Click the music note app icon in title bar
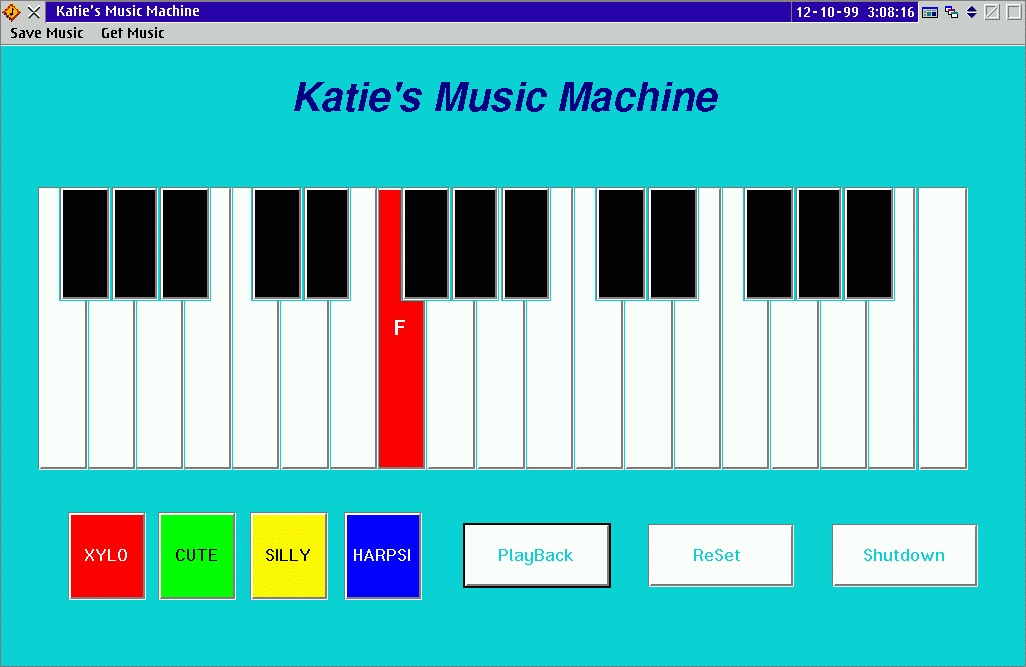1026x667 pixels. click(12, 12)
